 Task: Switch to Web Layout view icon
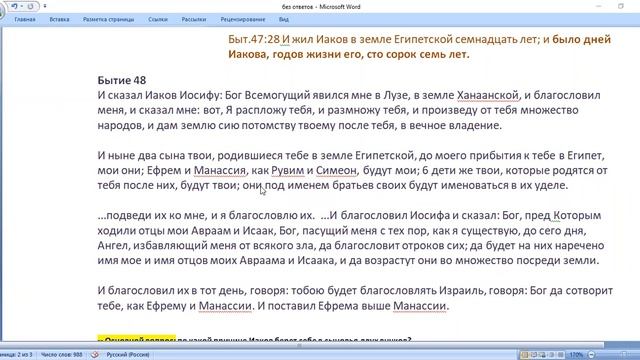[x=543, y=355]
